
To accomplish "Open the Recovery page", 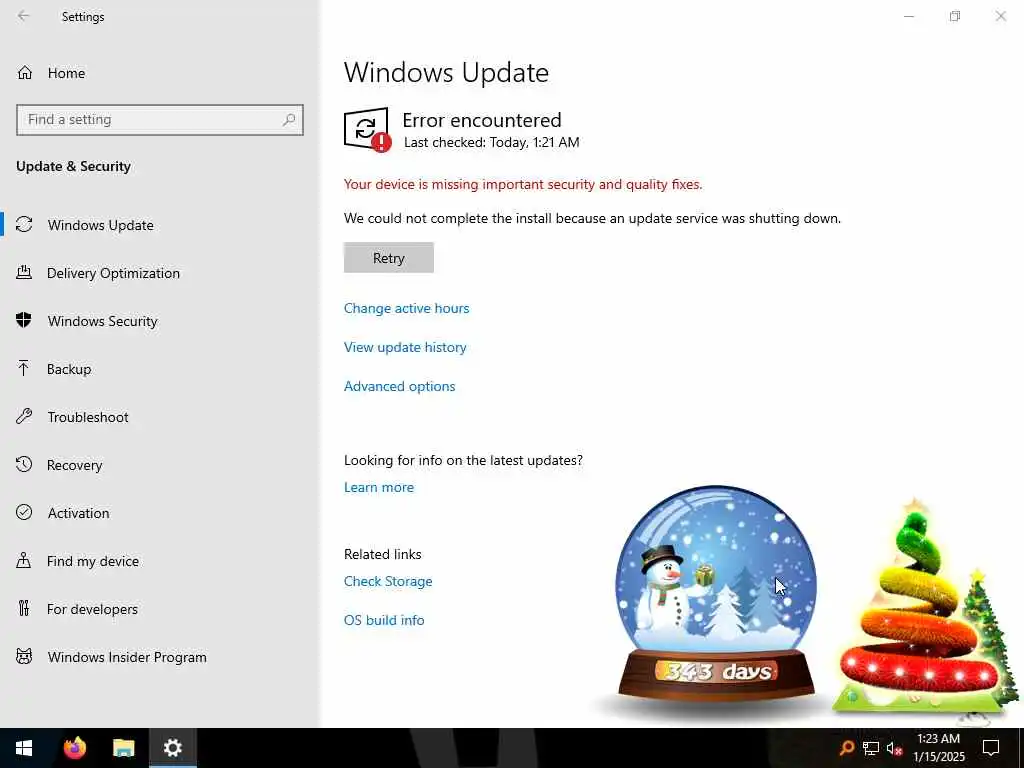I will pos(74,465).
